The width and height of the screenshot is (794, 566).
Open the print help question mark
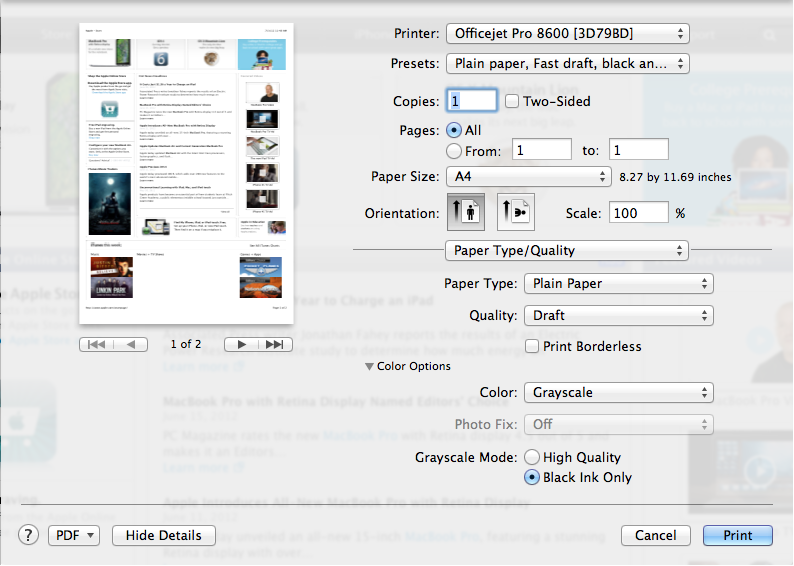pos(28,535)
